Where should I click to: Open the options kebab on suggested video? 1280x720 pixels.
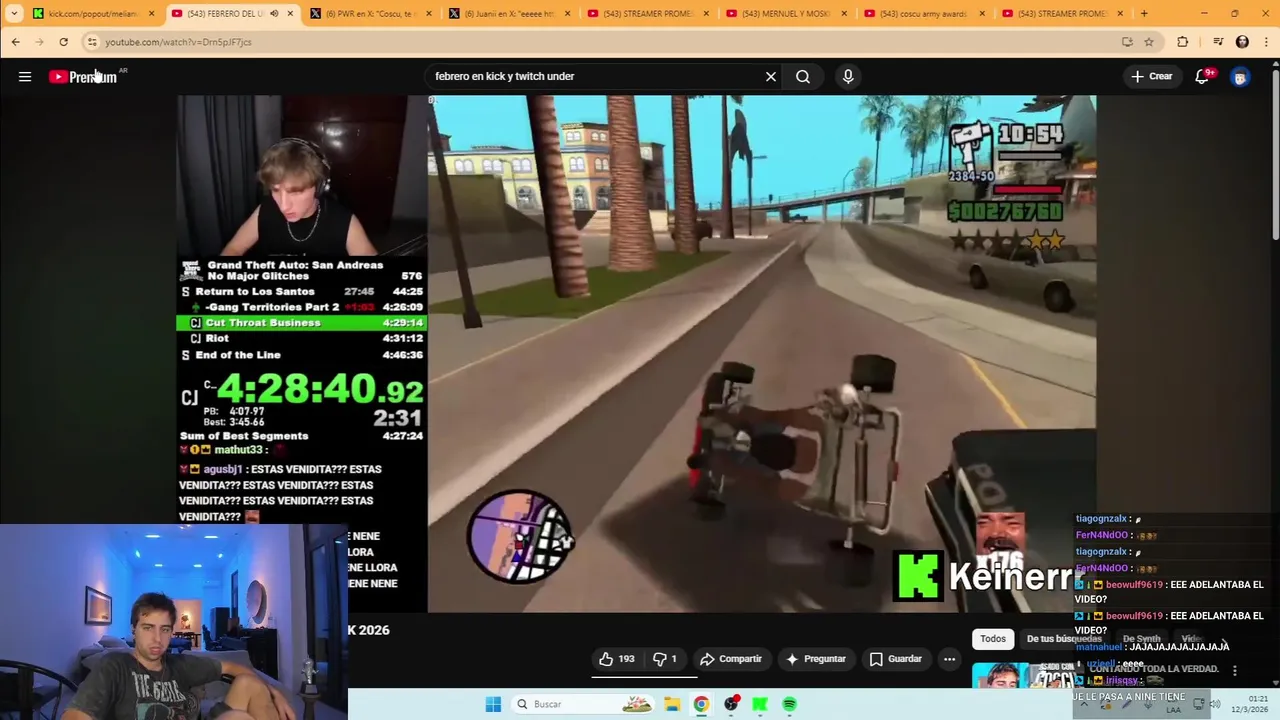(1235, 671)
